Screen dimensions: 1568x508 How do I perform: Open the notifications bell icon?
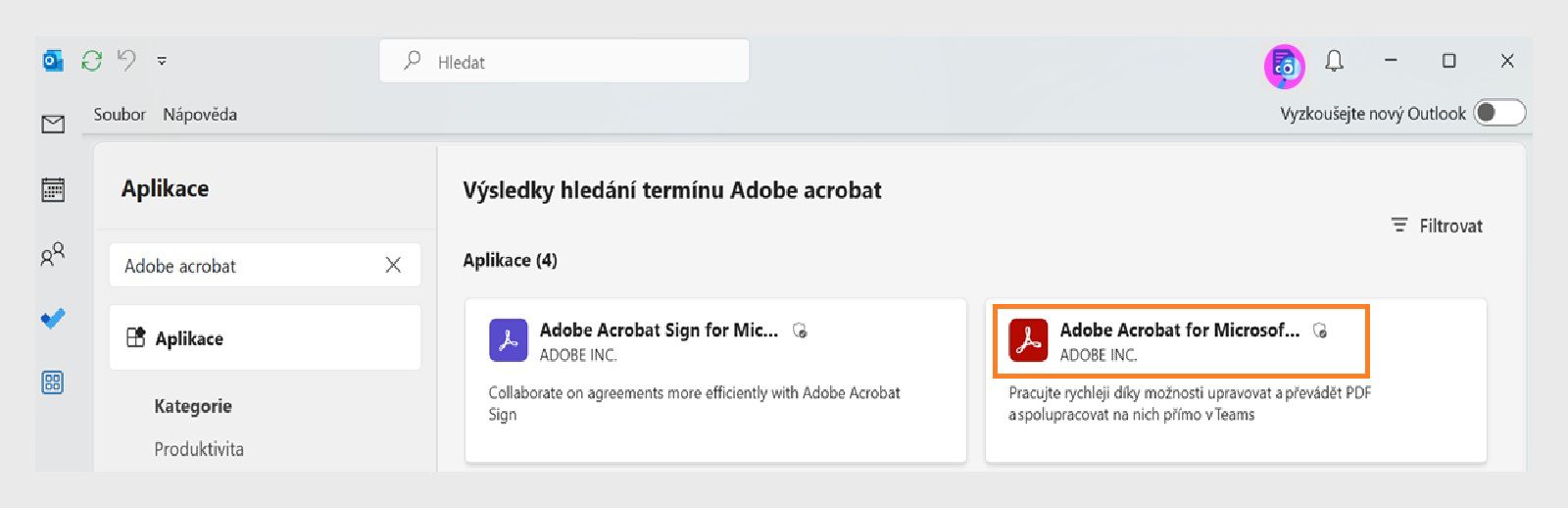pyautogui.click(x=1334, y=61)
